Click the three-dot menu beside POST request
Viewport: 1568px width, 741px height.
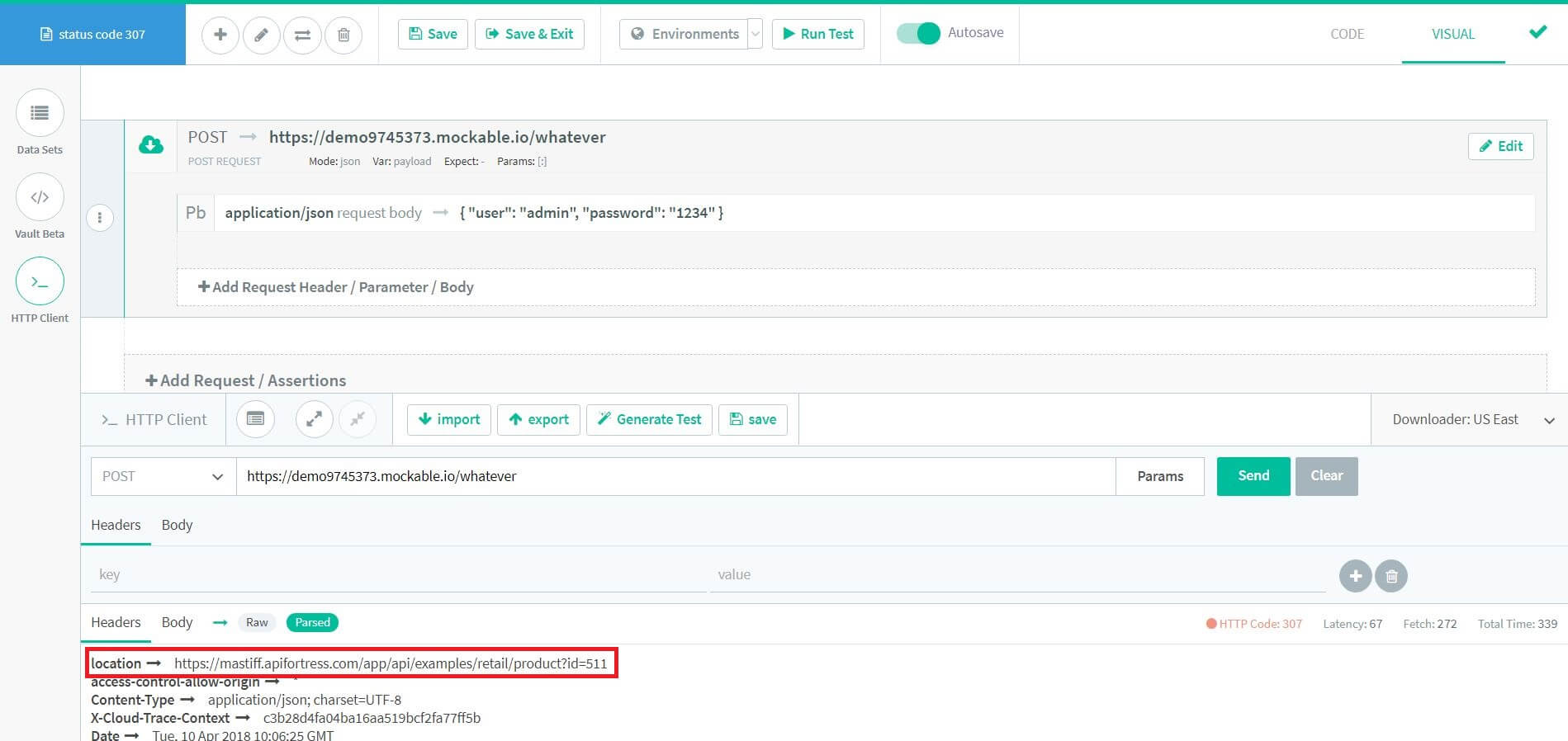pos(100,218)
